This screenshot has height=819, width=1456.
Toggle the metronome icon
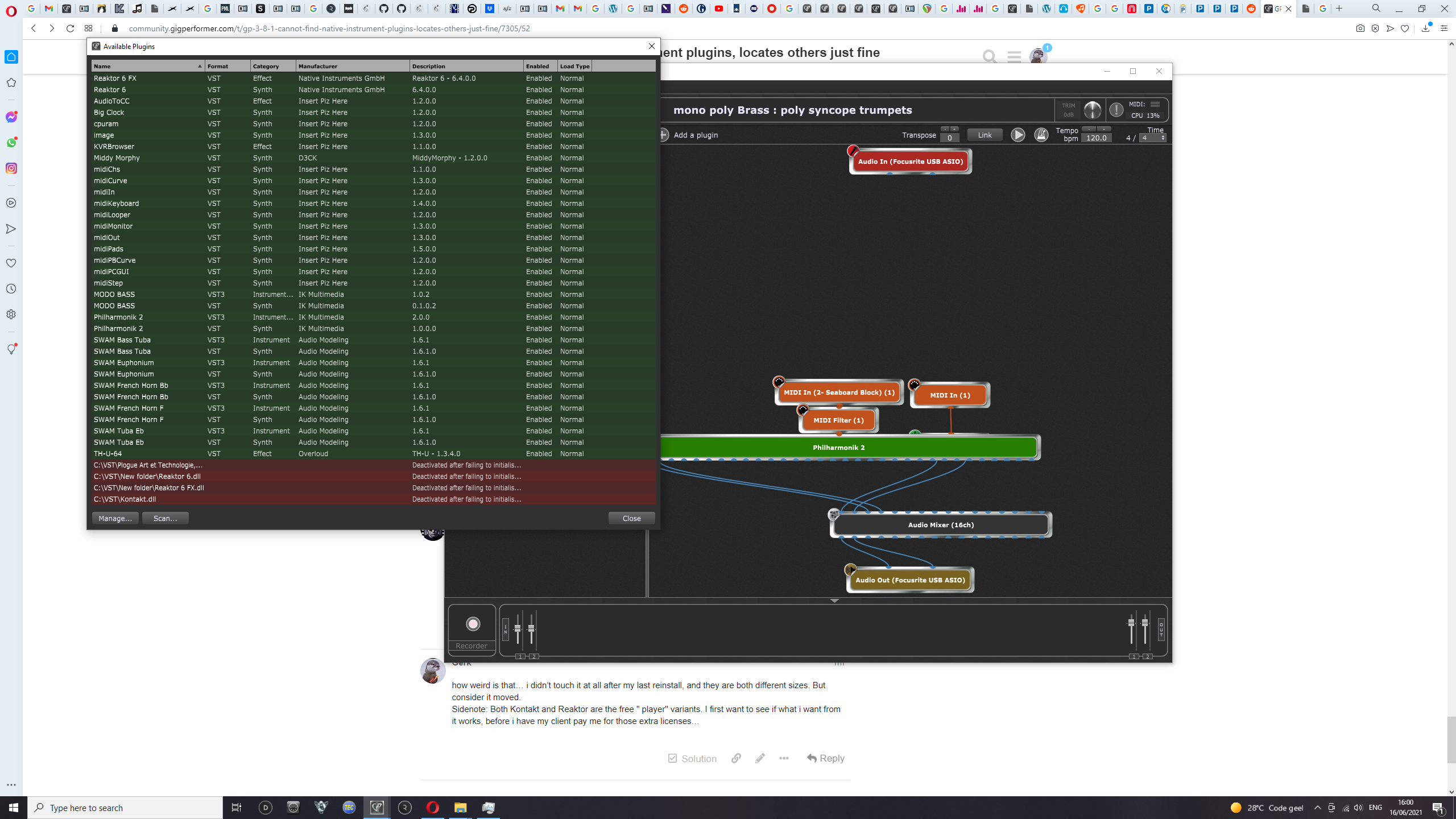tap(1041, 135)
